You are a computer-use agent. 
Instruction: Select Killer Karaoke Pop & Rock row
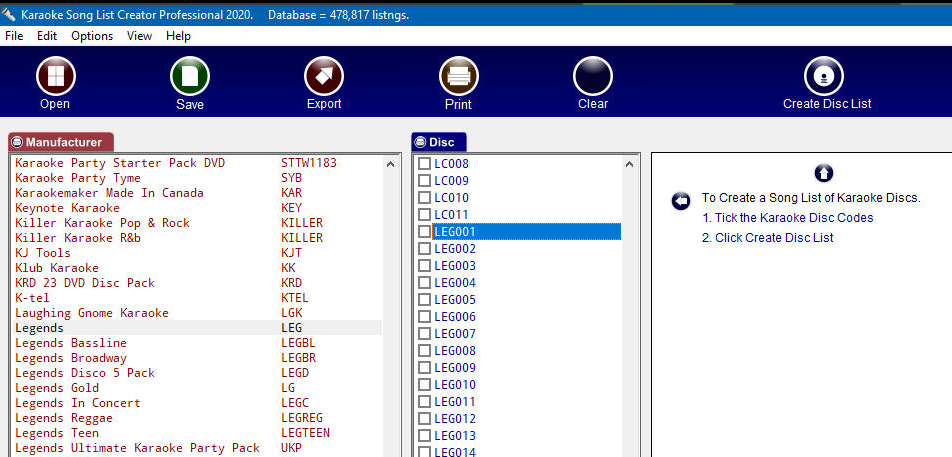[197, 223]
